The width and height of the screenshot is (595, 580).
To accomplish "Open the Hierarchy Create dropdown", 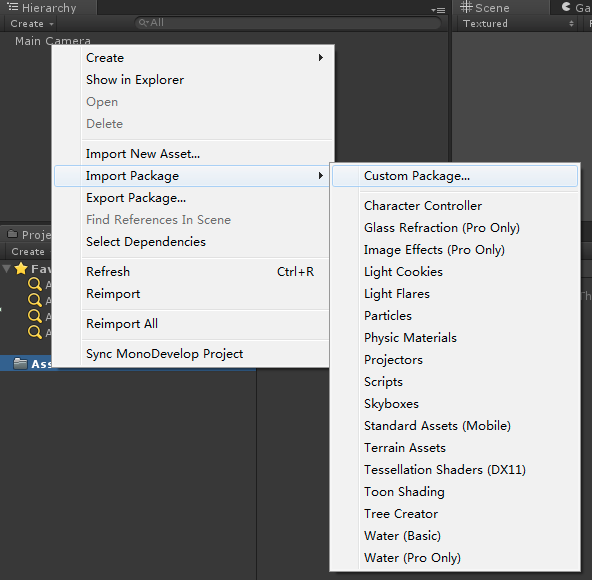I will (32, 24).
